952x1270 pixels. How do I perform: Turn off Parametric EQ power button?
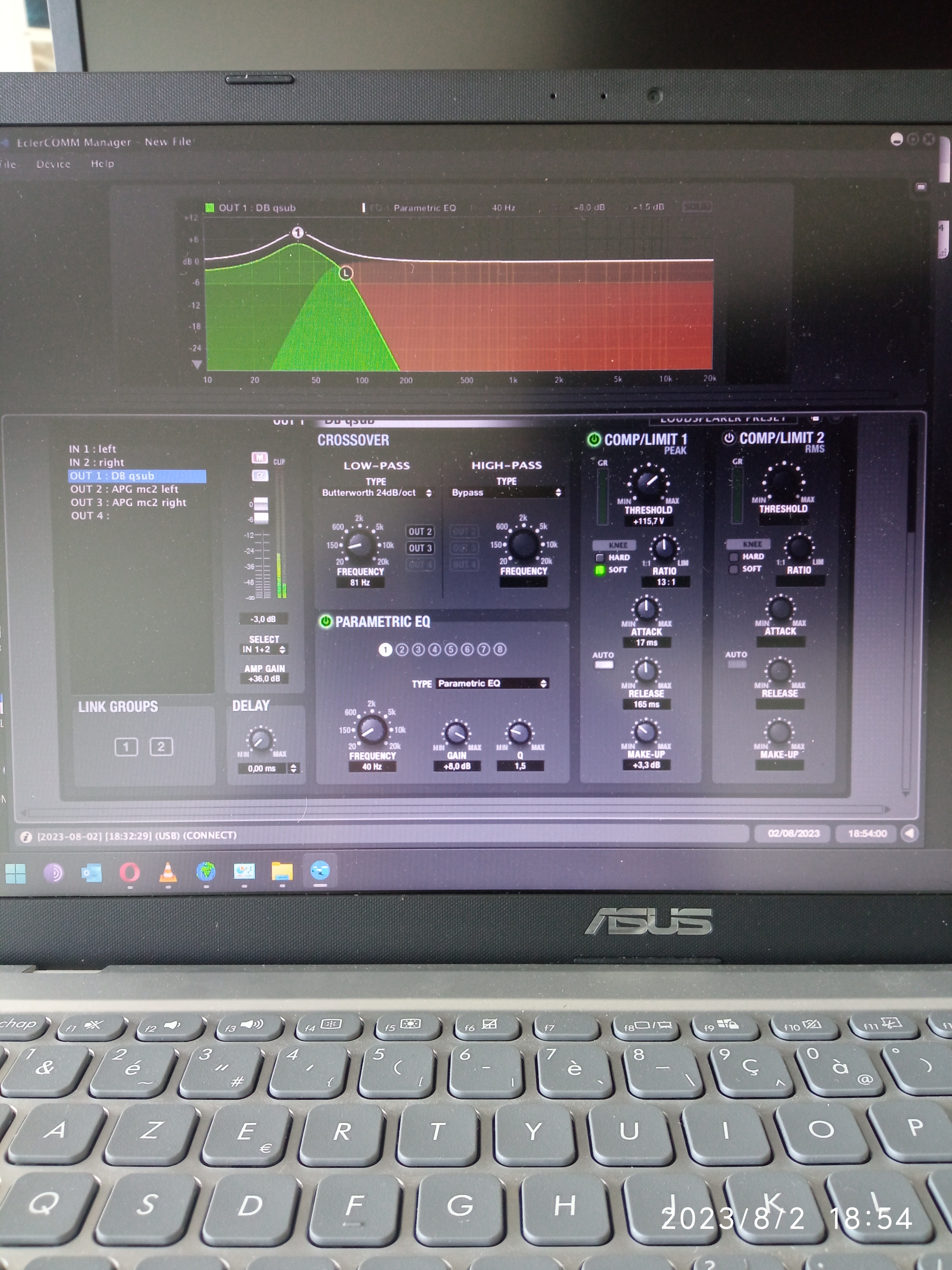[325, 621]
